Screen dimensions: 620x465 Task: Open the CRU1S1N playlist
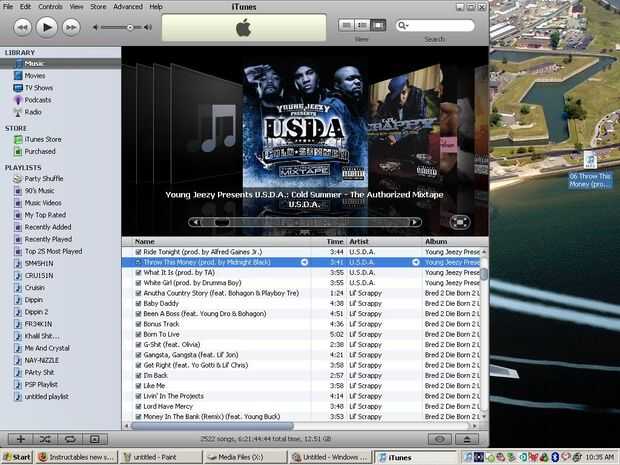(39, 276)
